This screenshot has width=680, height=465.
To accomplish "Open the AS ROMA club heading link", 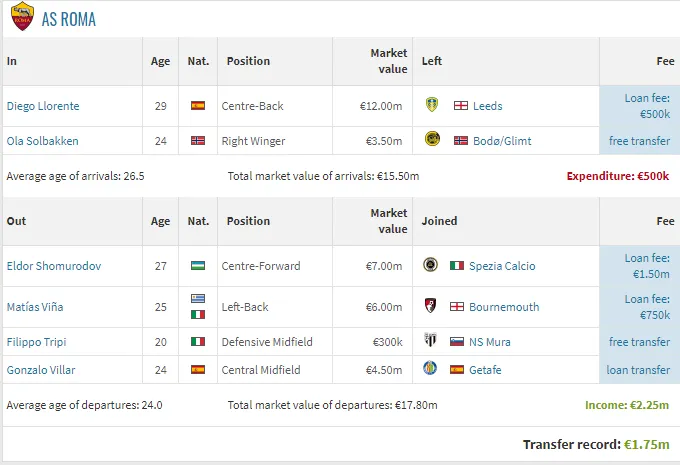I will [69, 19].
